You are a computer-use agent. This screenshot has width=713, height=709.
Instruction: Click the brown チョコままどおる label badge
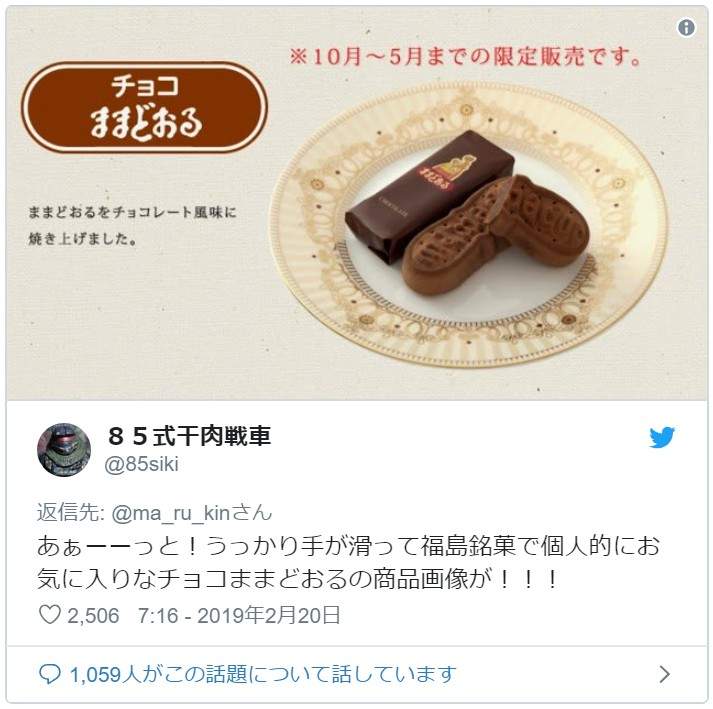point(144,107)
